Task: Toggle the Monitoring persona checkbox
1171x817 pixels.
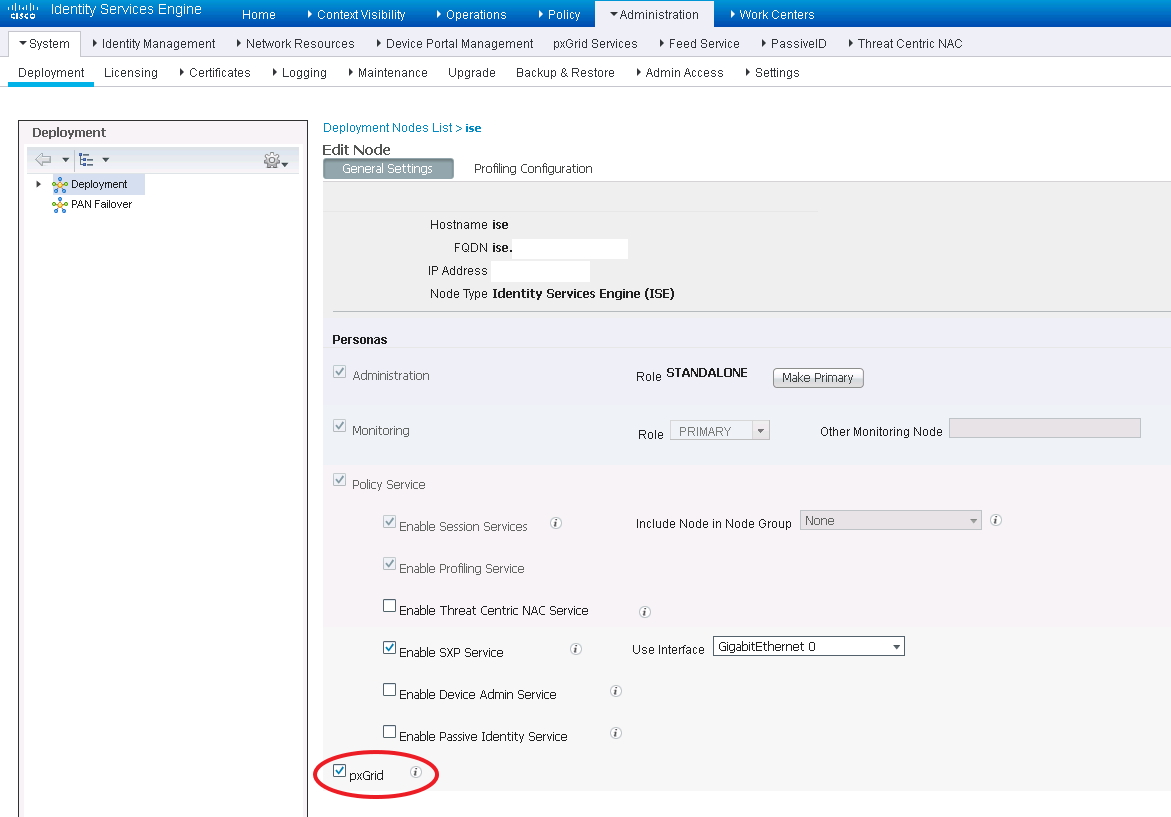Action: 340,426
